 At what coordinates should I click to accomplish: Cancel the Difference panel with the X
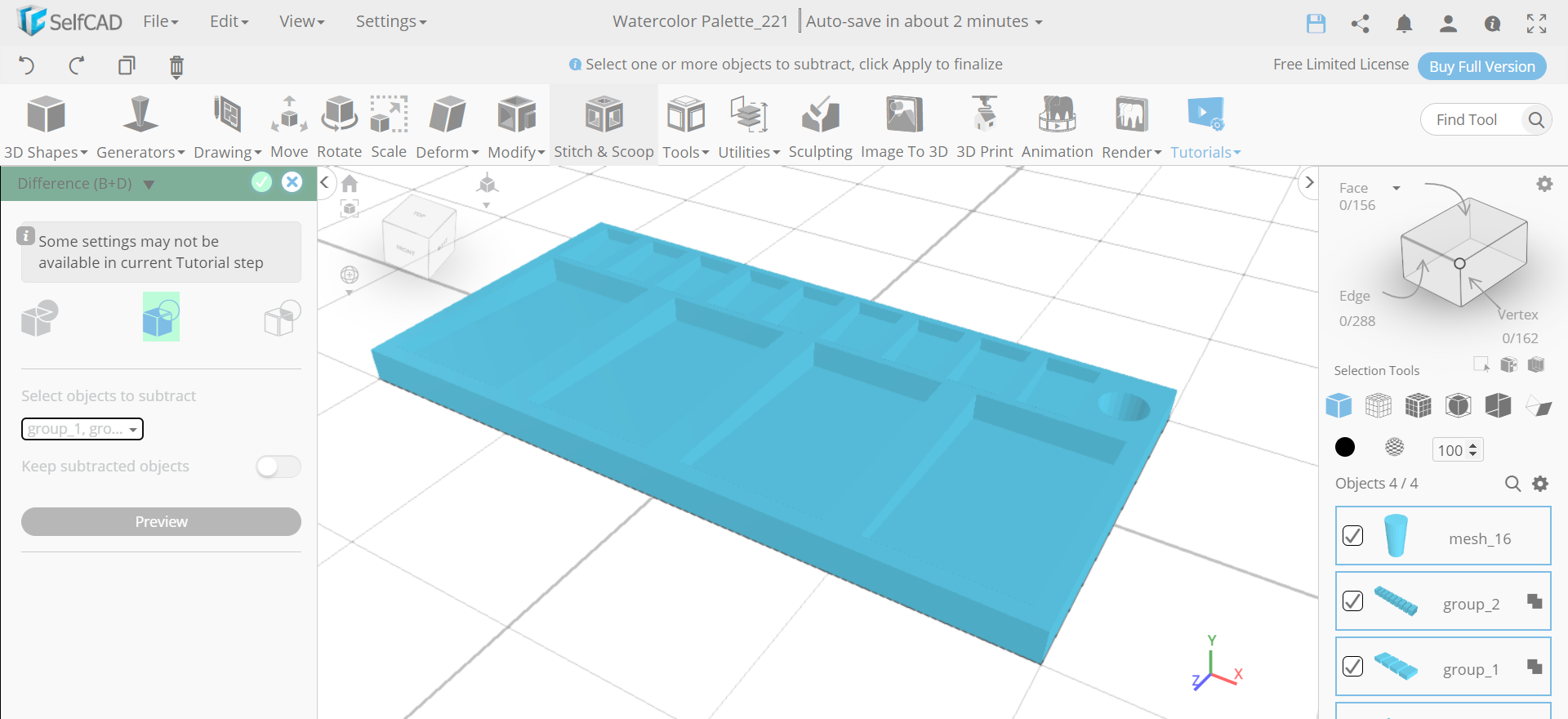coord(292,182)
